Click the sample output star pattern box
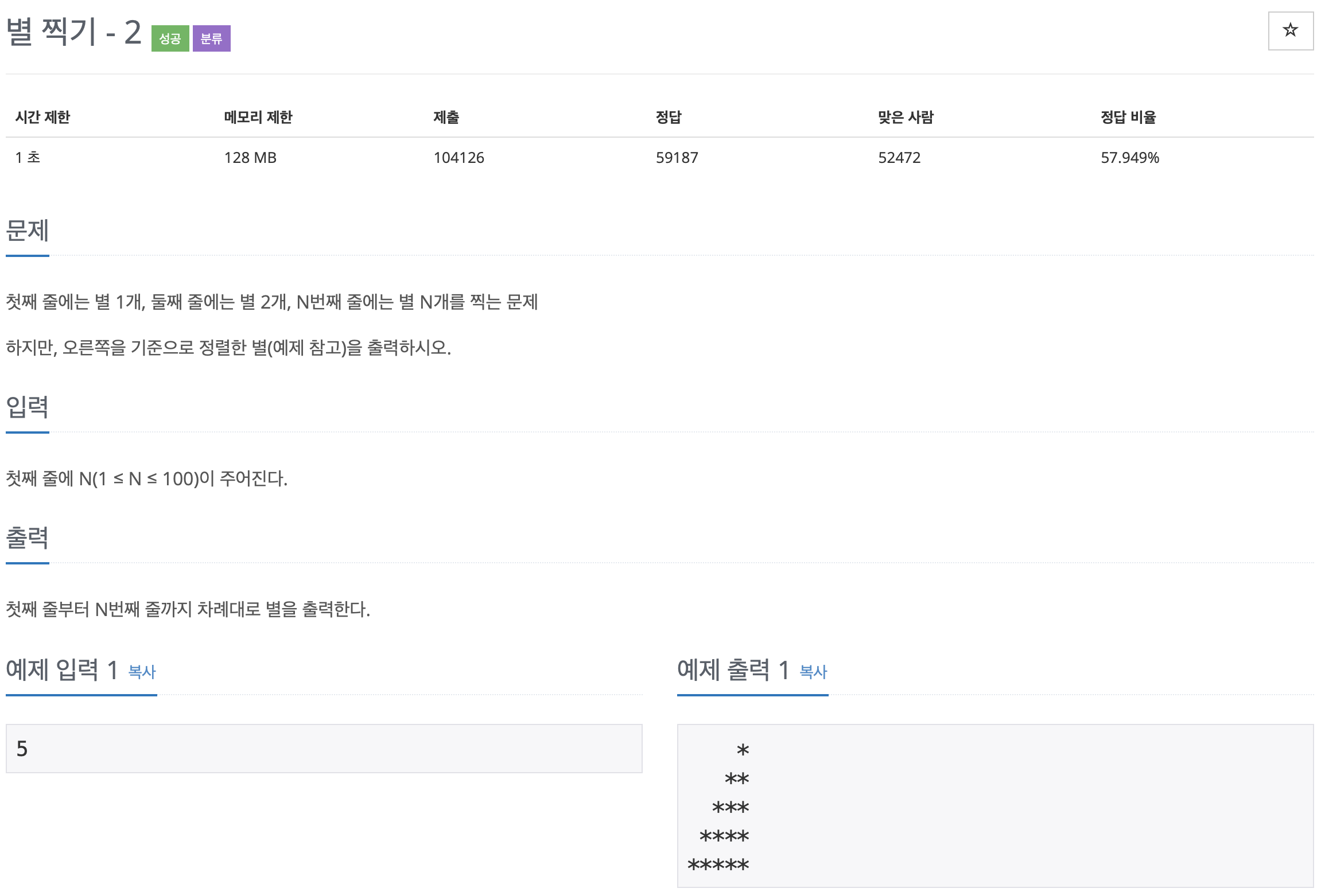 995,806
